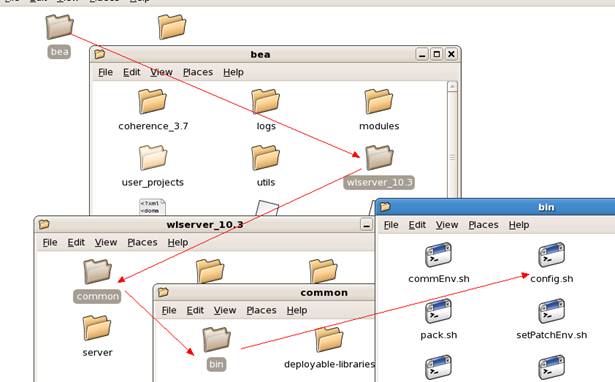615x382 pixels.
Task: Select the script icon below pack.sh
Action: pos(439,367)
